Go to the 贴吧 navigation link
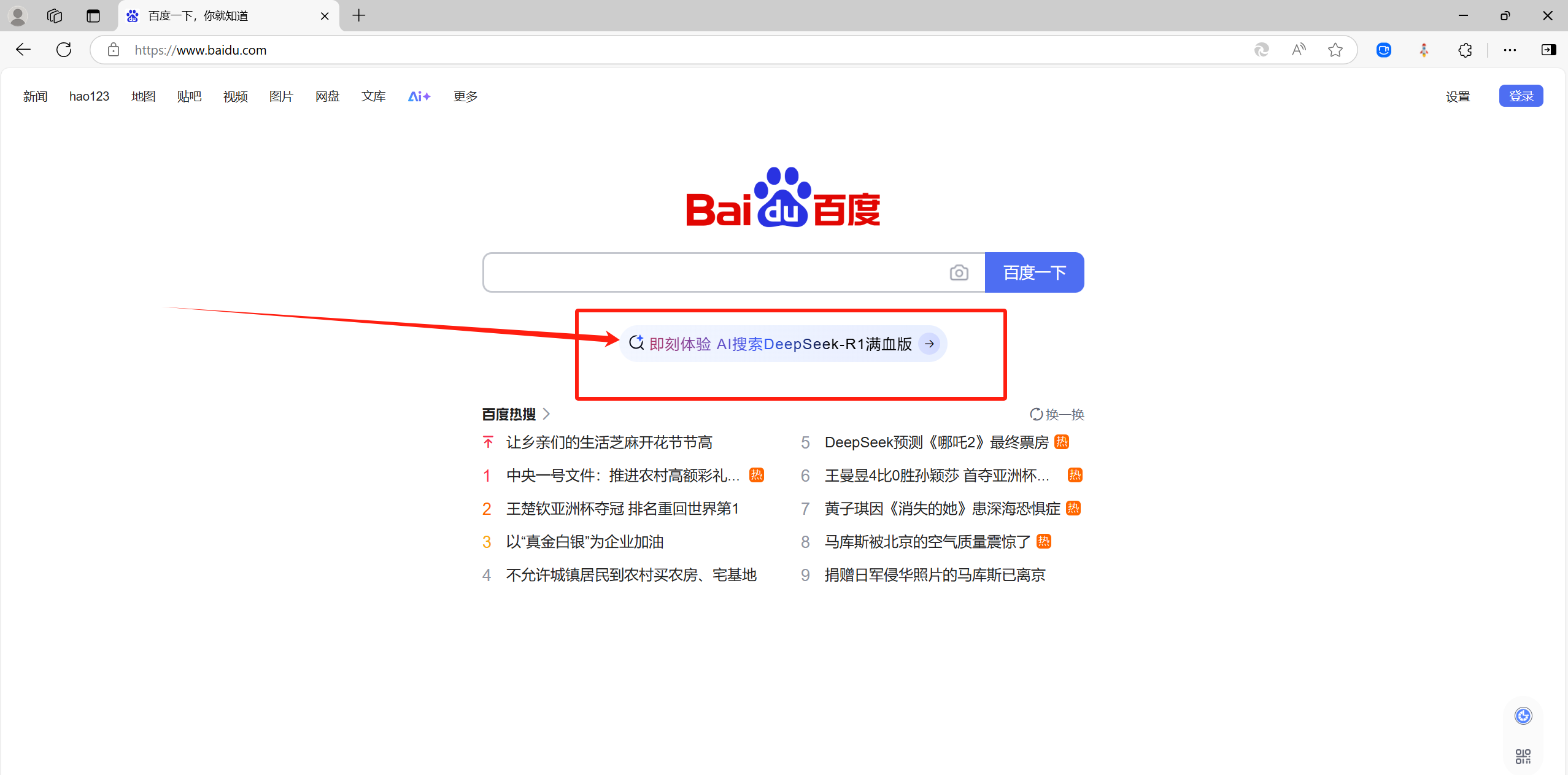This screenshot has width=1568, height=775. pyautogui.click(x=189, y=96)
